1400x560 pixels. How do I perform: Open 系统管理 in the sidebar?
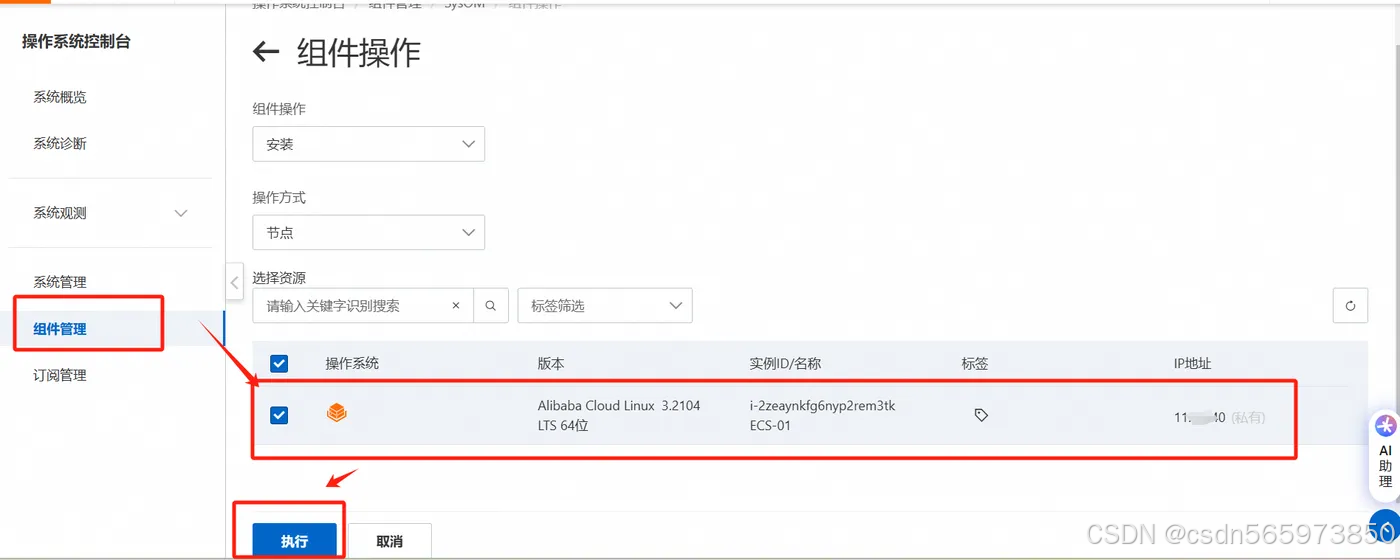click(x=60, y=282)
